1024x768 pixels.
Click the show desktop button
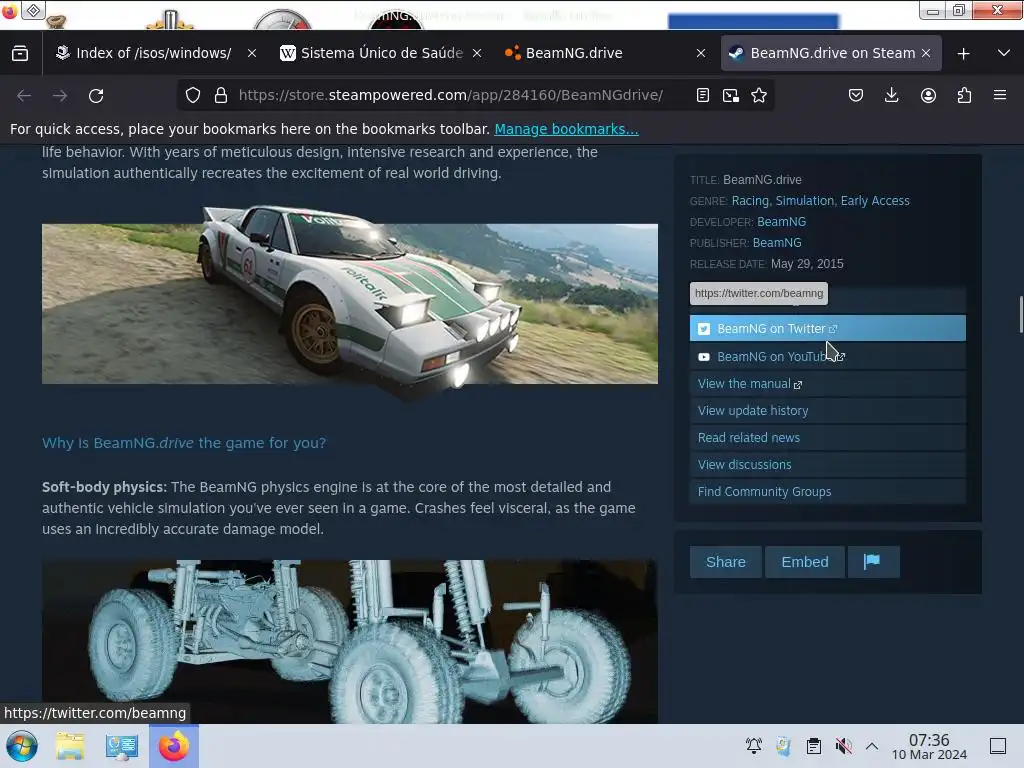coord(998,746)
